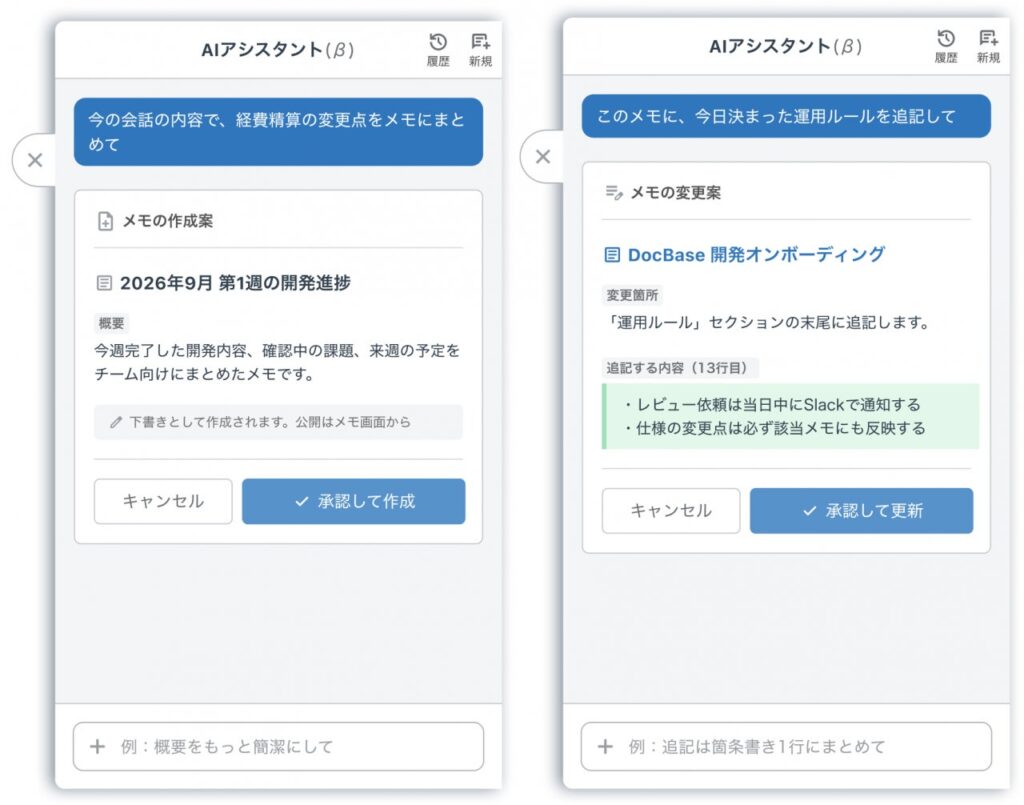
Task: Click the レビュー依頼は当日中にSlackで通知する line
Action: point(773,405)
